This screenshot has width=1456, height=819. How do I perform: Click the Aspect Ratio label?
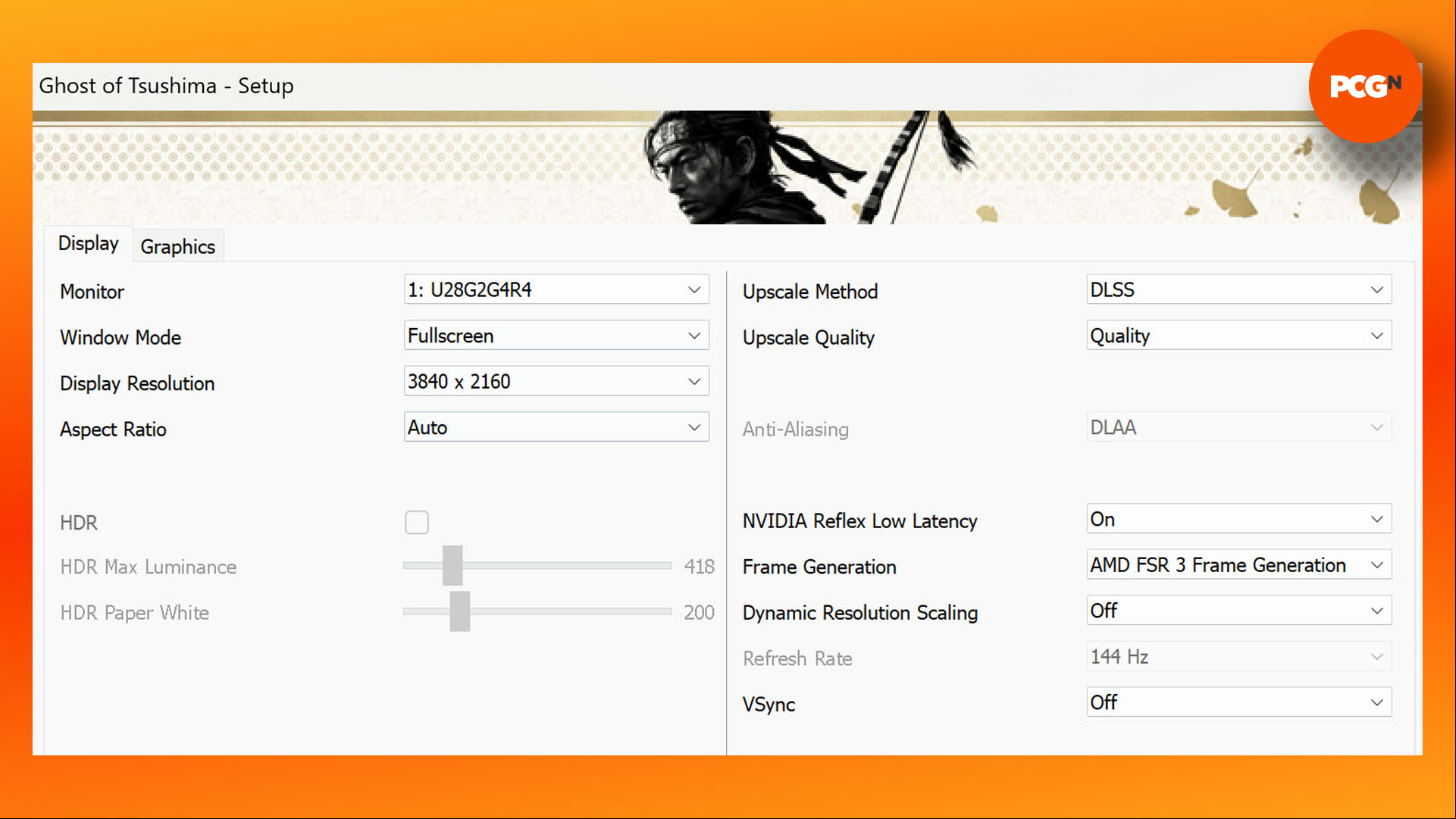click(113, 430)
